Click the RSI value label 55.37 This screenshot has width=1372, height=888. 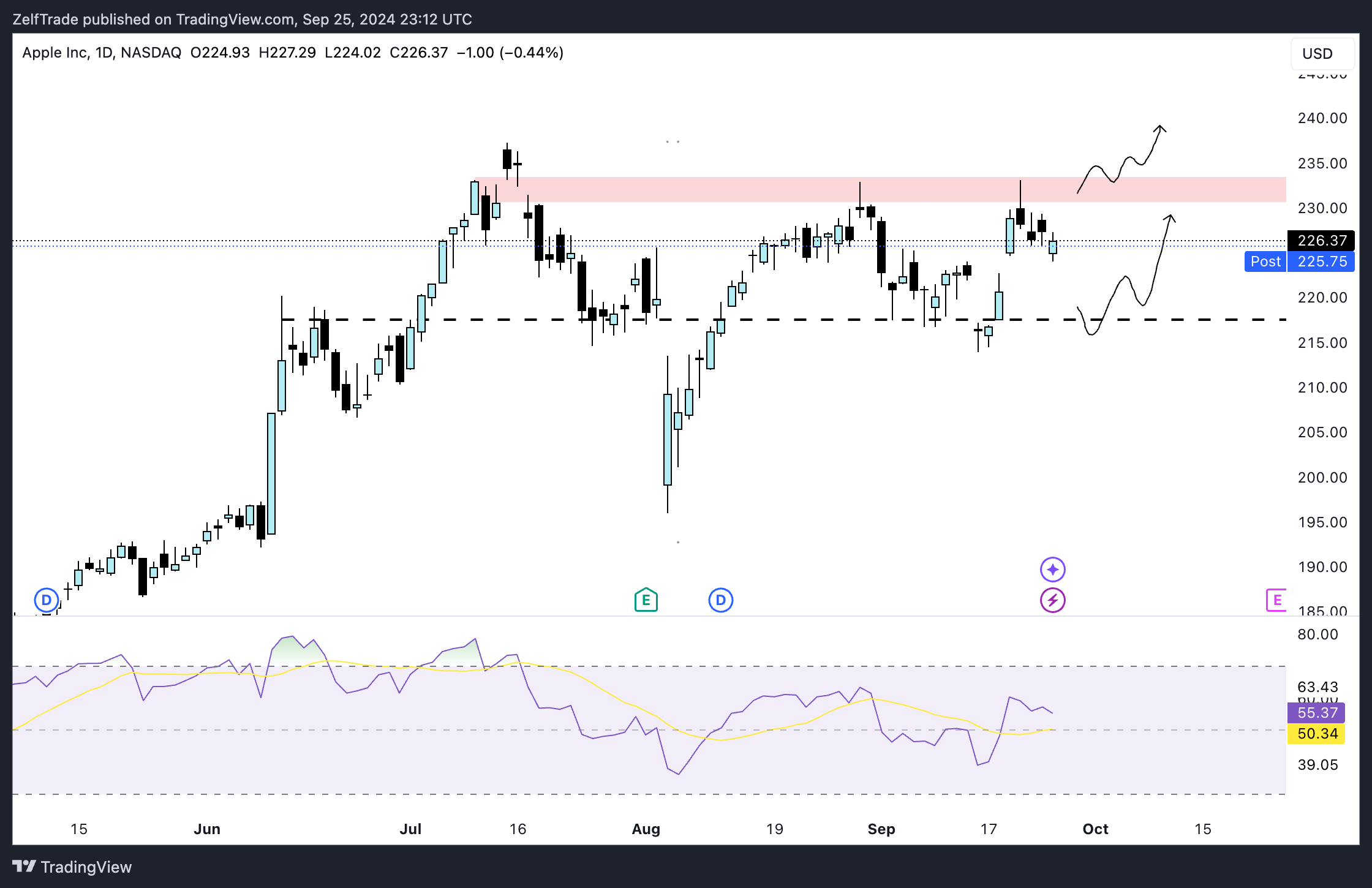coord(1317,713)
